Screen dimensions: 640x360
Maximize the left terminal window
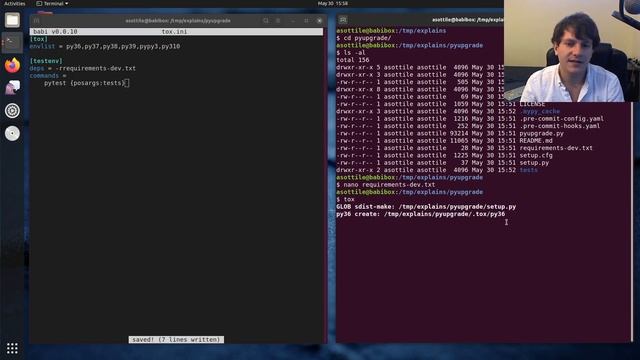point(306,20)
